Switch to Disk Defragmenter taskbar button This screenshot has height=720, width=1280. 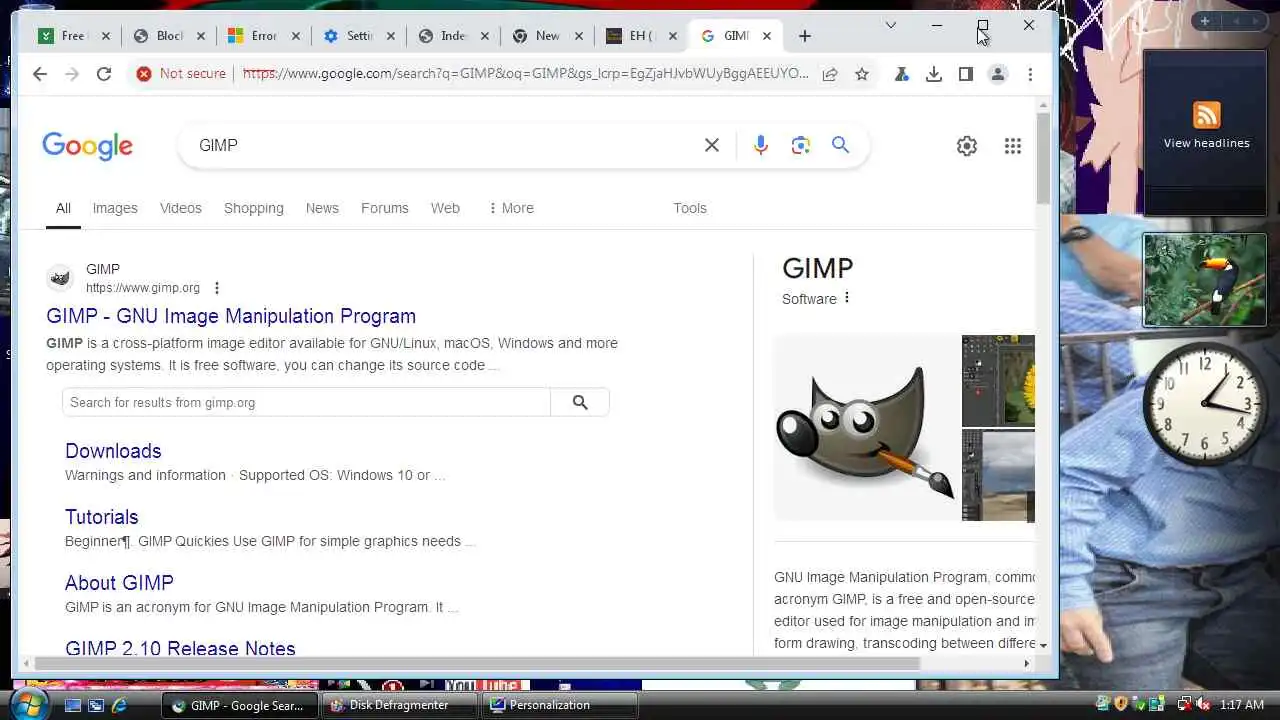pyautogui.click(x=398, y=705)
